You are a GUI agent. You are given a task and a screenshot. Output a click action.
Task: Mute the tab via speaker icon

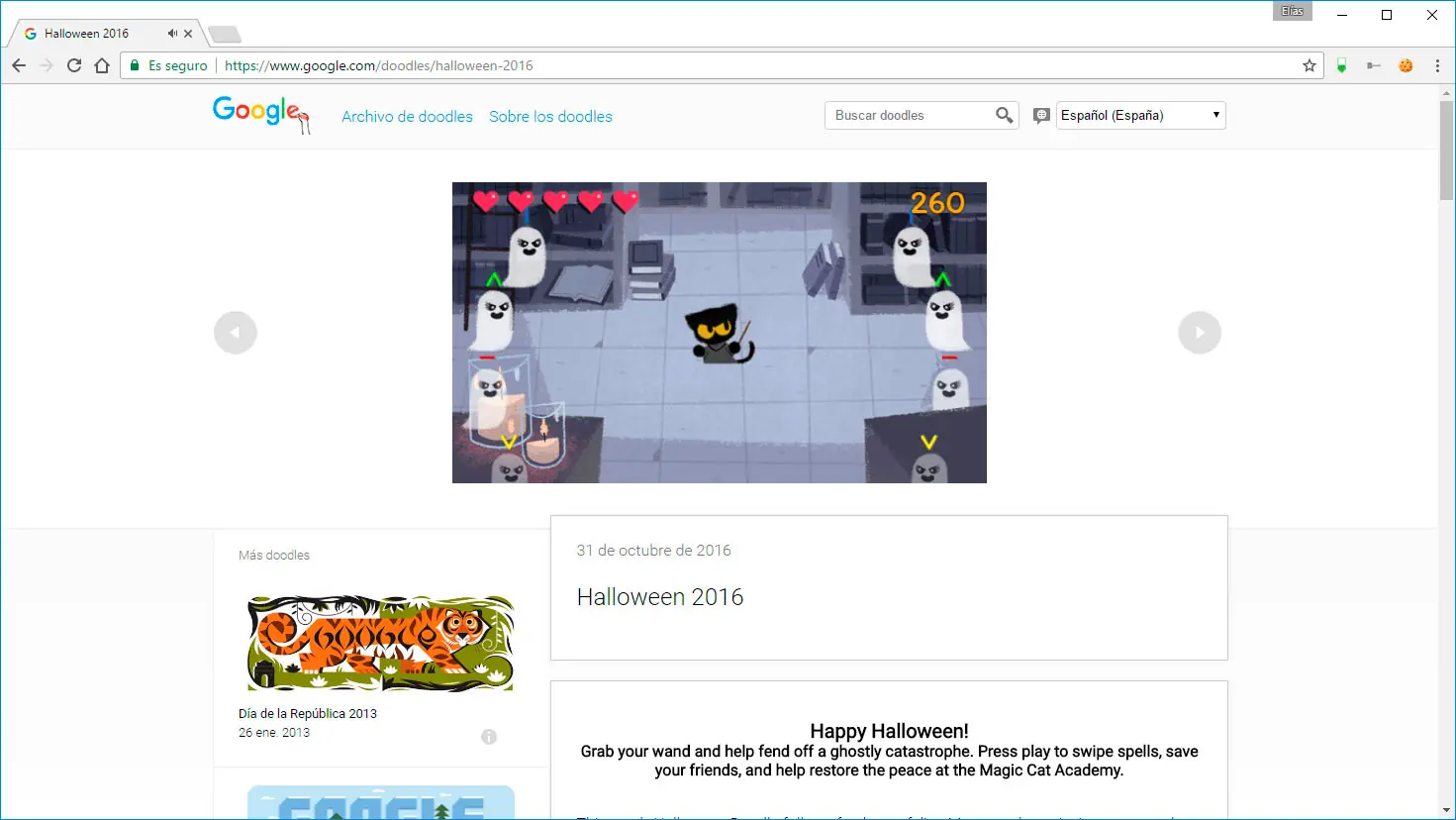(x=172, y=33)
